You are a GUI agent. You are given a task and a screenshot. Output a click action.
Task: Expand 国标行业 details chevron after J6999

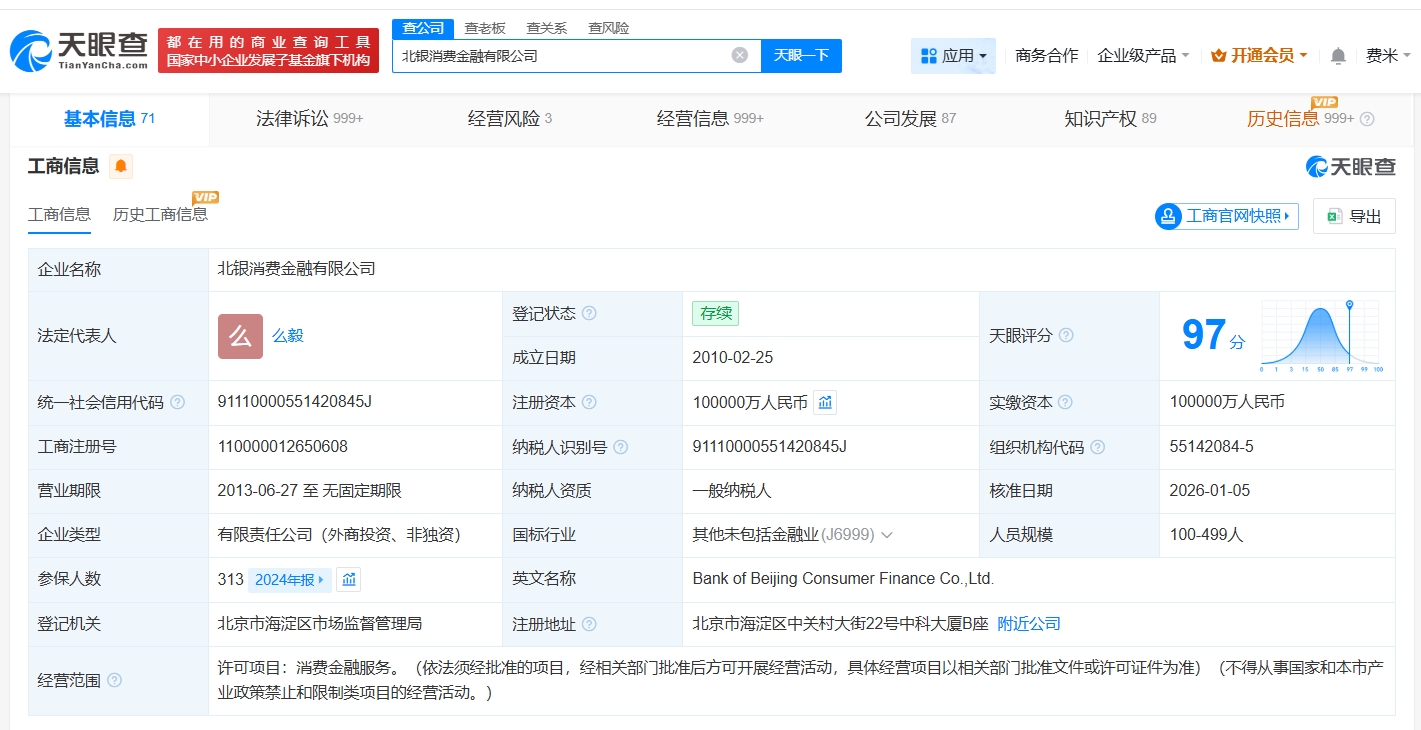click(x=887, y=535)
